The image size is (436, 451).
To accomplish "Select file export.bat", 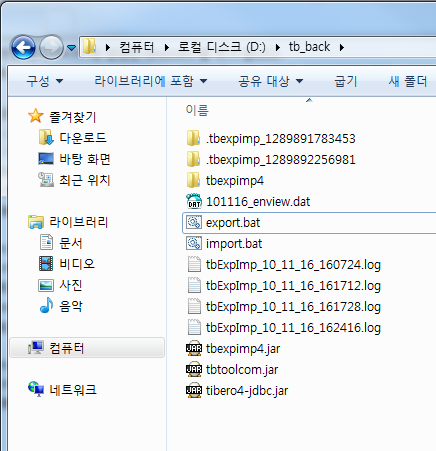I will [233, 223].
